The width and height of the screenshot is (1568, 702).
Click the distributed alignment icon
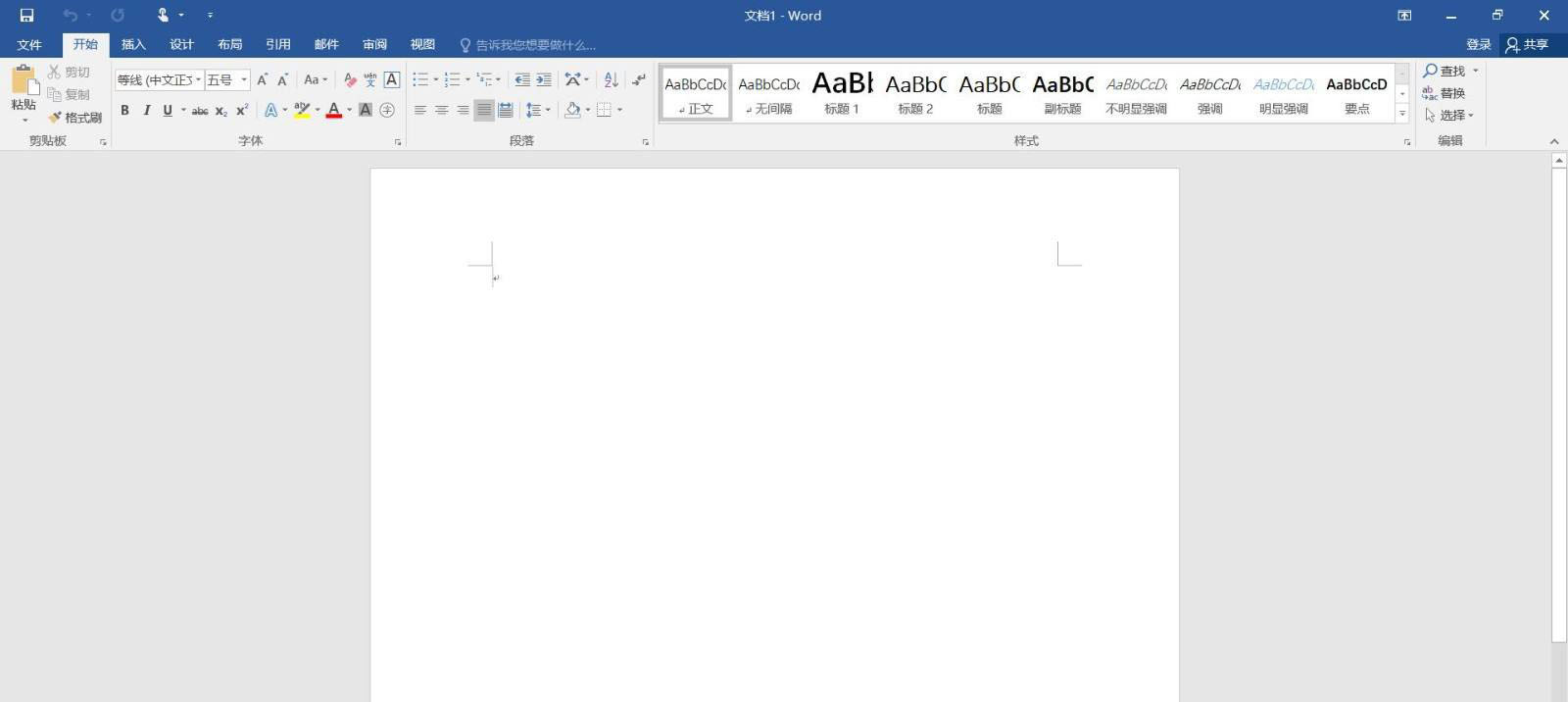[506, 110]
